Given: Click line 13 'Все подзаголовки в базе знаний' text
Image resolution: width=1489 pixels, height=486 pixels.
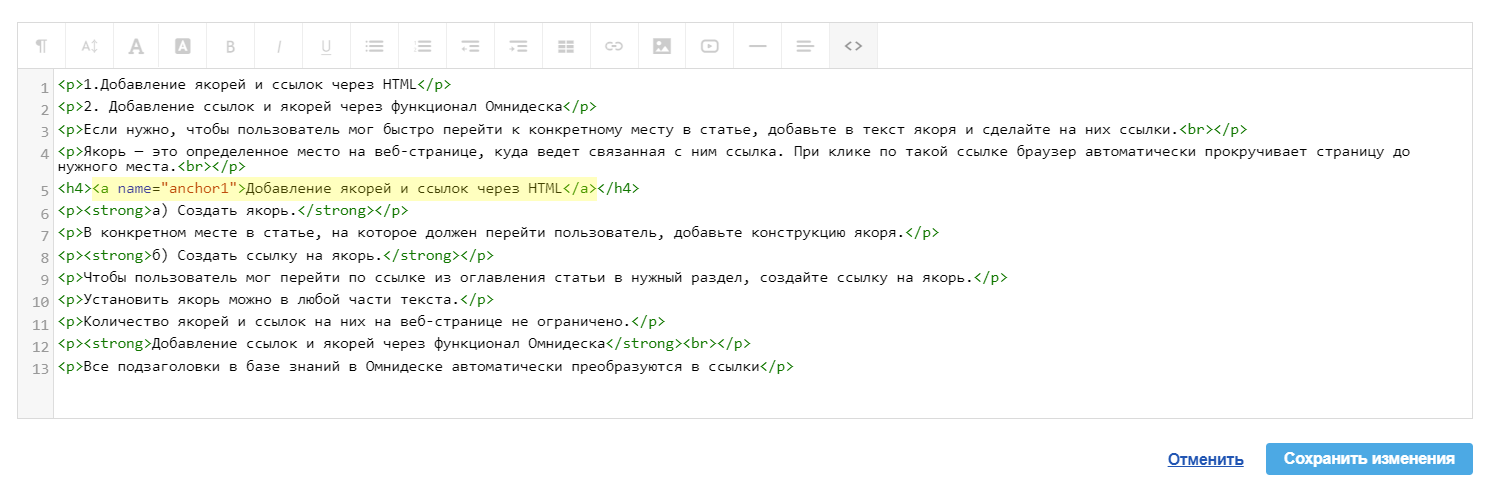Looking at the screenshot, I should pos(425,367).
